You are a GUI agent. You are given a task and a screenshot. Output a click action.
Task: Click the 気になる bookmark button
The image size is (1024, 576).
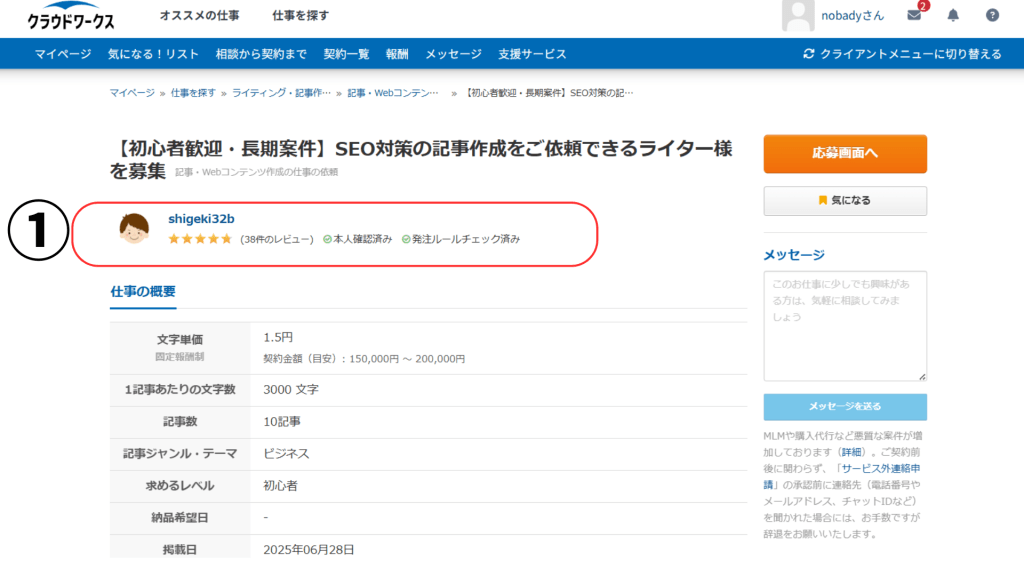[845, 201]
